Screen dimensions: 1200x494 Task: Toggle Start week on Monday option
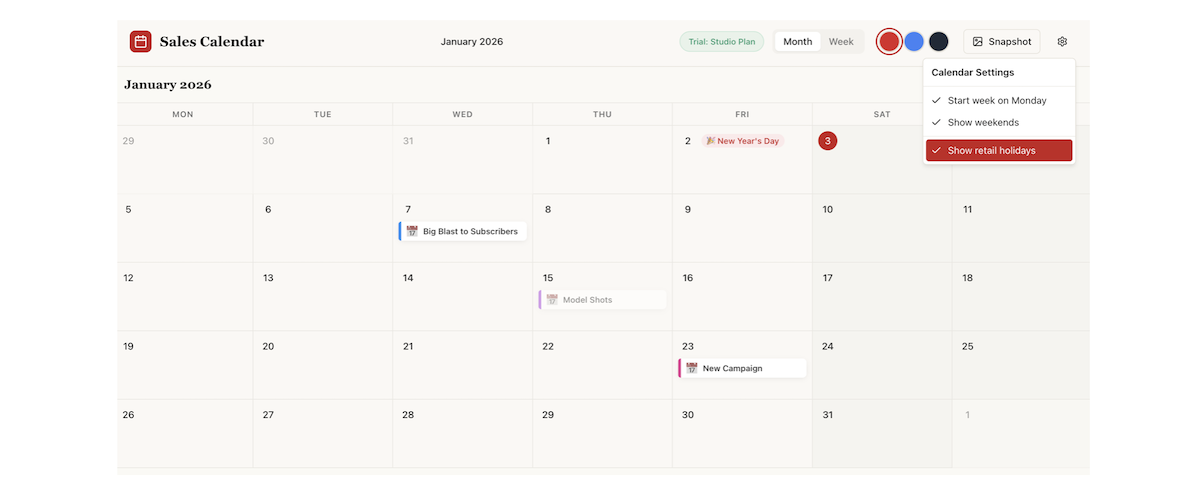point(998,101)
